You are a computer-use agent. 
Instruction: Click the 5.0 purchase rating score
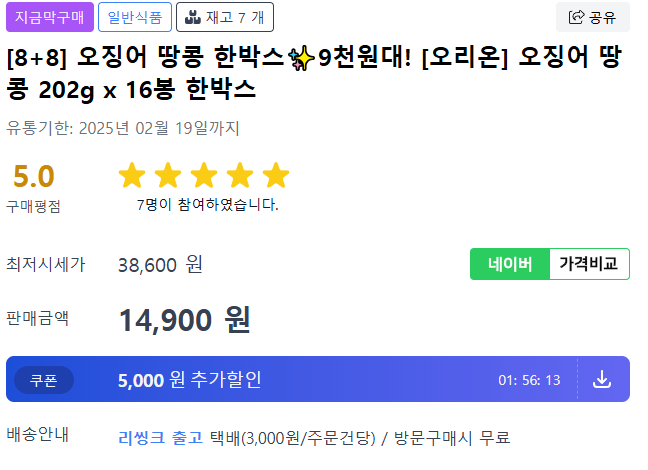click(33, 177)
